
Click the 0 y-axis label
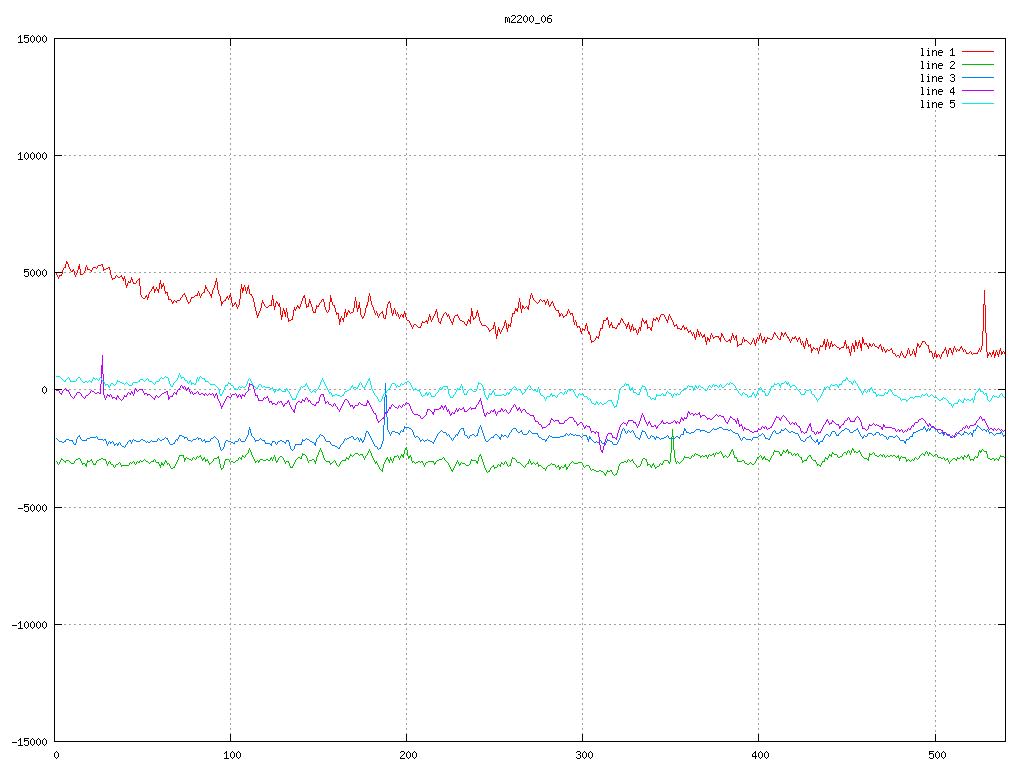click(x=44, y=391)
